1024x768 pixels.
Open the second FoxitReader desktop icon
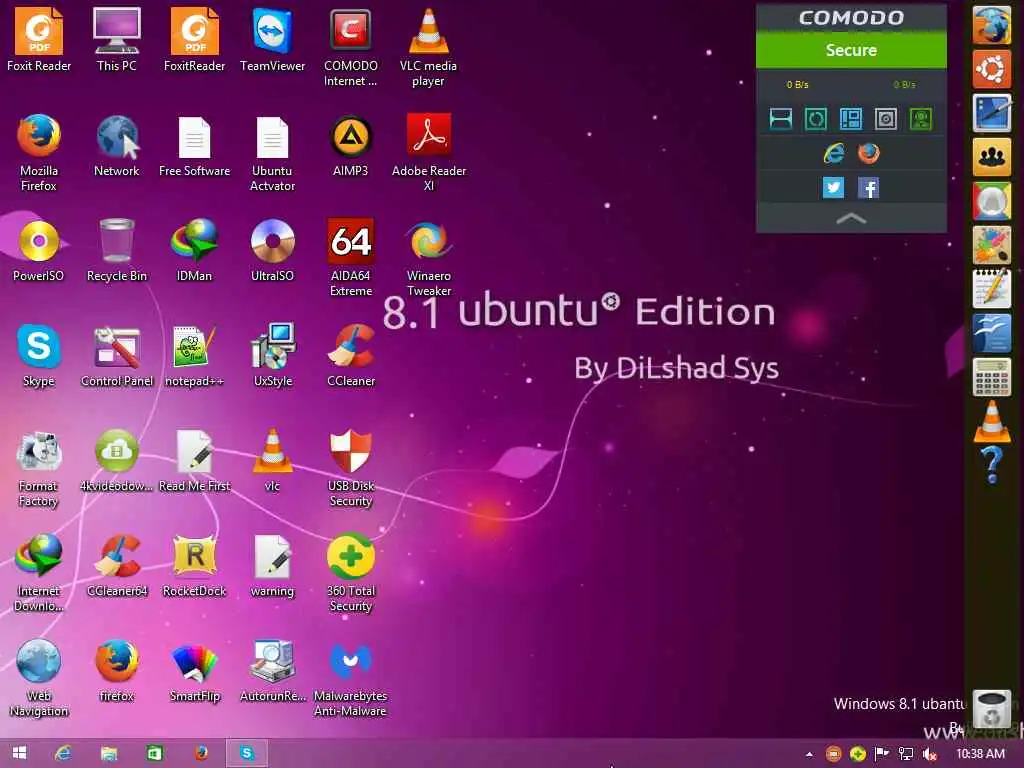[195, 39]
